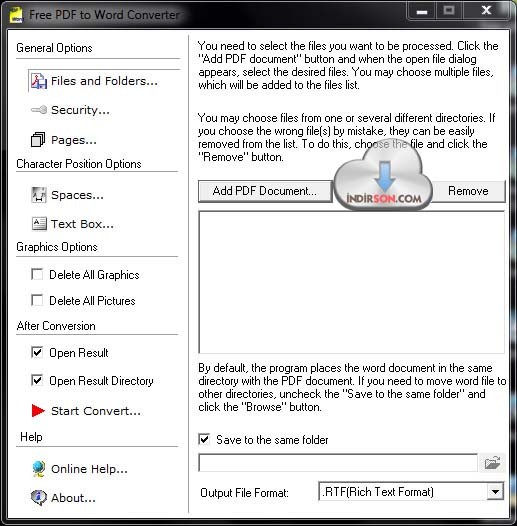This screenshot has width=517, height=526.
Task: Click the output folder path field
Action: 338,463
